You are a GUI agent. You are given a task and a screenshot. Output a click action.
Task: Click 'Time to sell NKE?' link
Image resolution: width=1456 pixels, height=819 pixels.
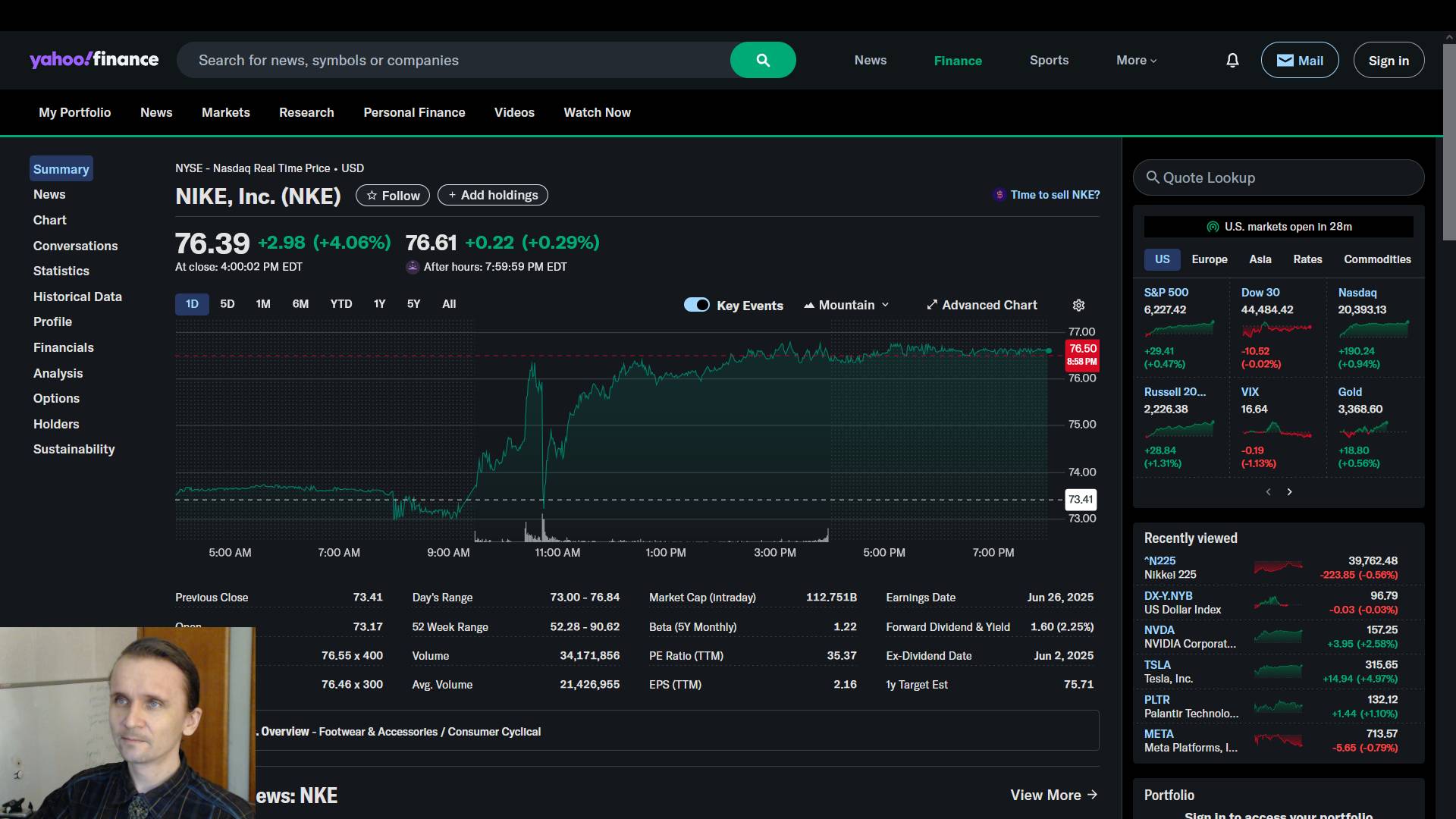(1054, 195)
